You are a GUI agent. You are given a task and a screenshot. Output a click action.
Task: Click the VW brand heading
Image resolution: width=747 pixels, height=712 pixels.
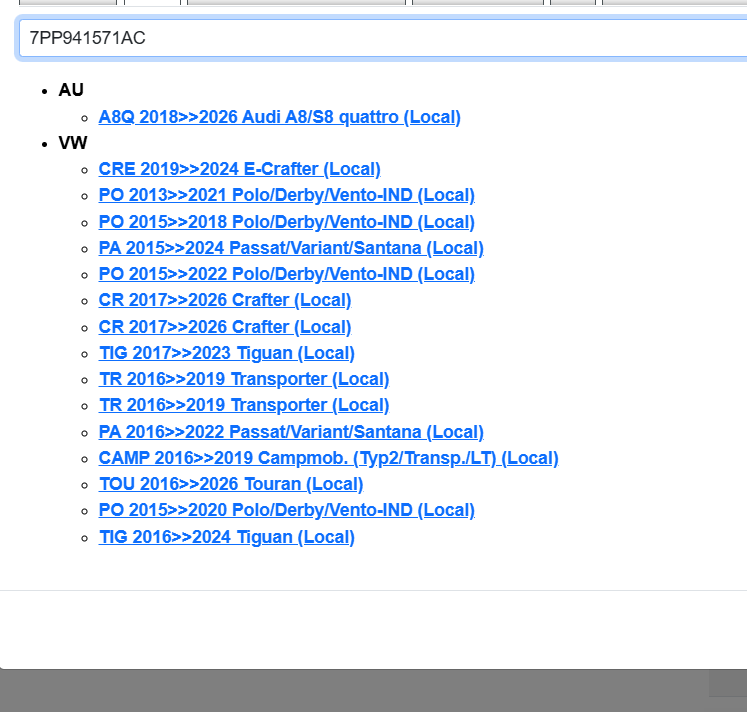(73, 143)
